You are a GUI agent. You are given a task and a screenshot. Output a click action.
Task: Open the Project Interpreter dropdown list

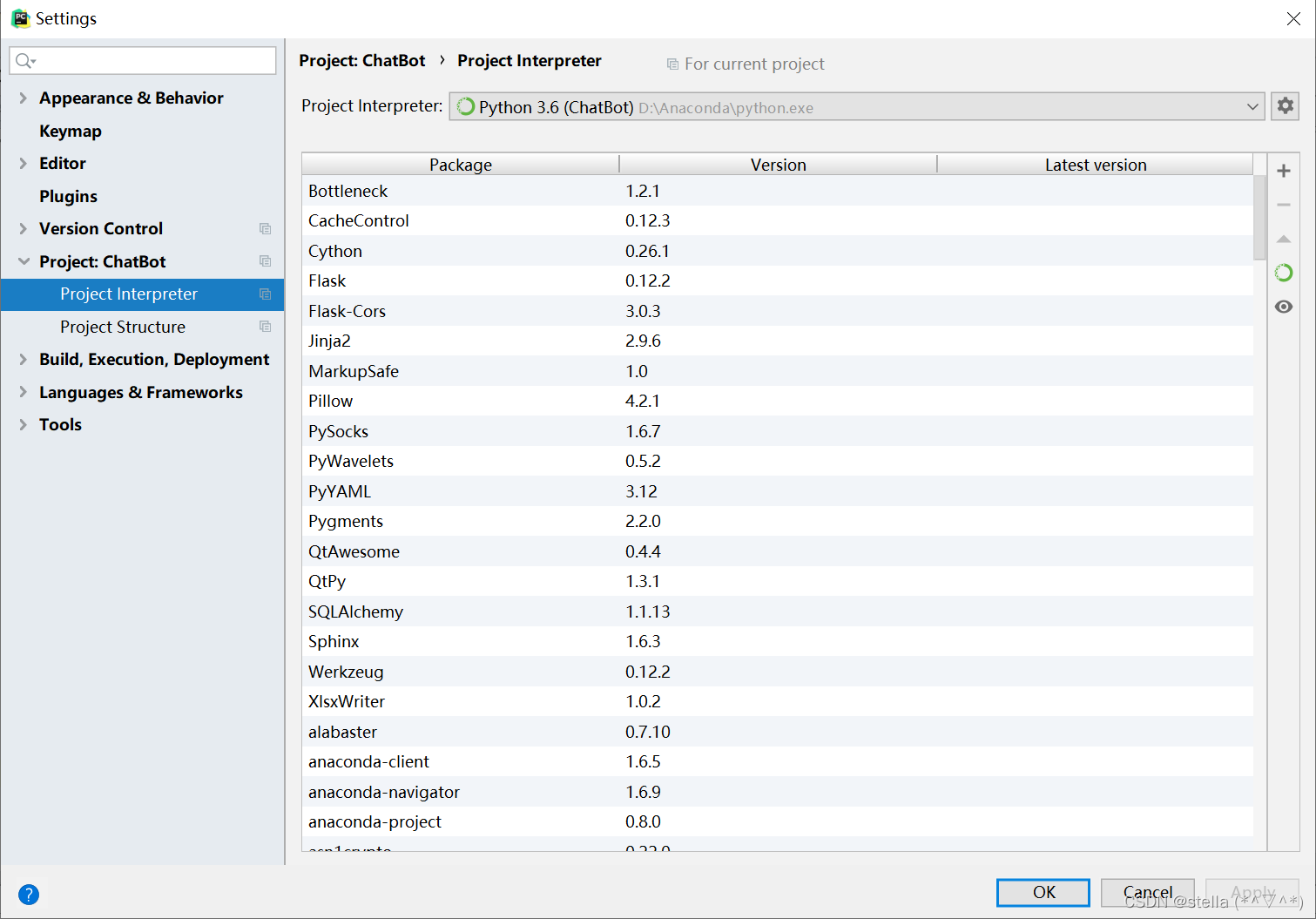(x=1252, y=106)
